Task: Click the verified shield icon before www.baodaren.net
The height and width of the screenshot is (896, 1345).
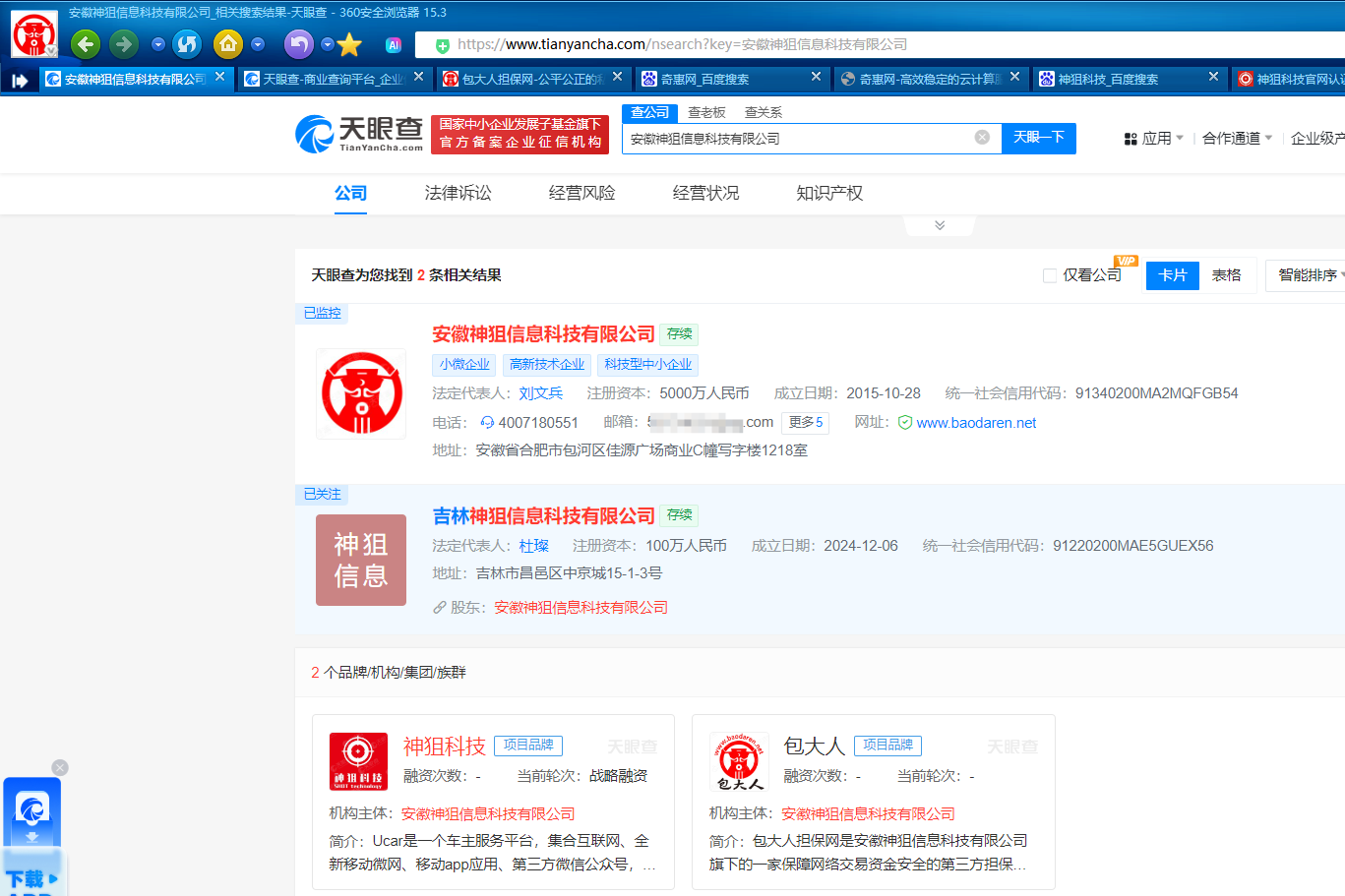Action: pos(904,422)
